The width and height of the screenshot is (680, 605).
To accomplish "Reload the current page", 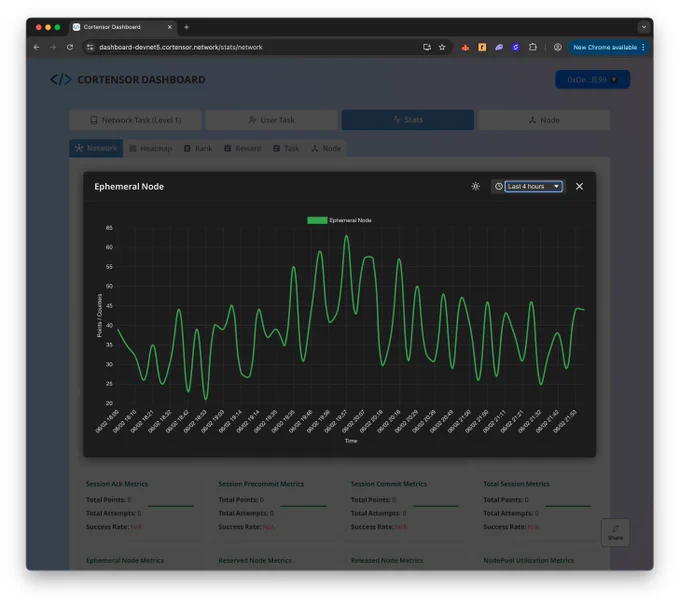I will pyautogui.click(x=70, y=47).
